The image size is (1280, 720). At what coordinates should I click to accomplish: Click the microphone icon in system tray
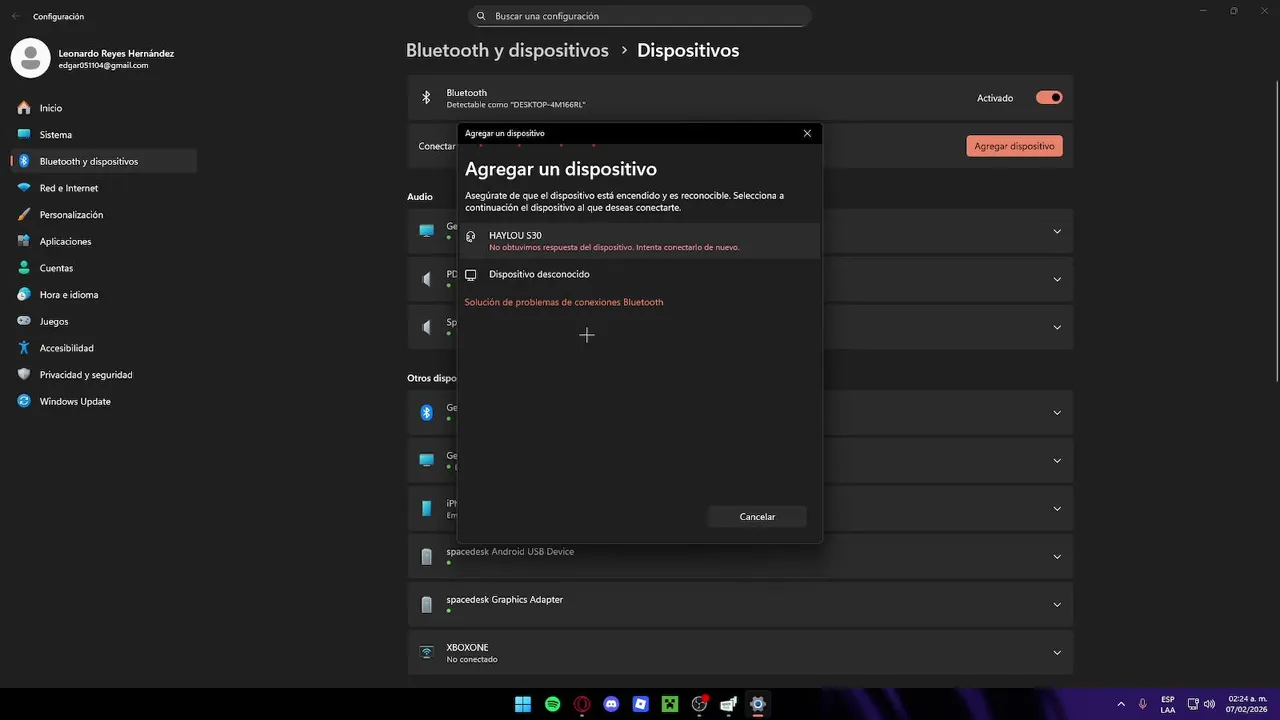pyautogui.click(x=1142, y=704)
